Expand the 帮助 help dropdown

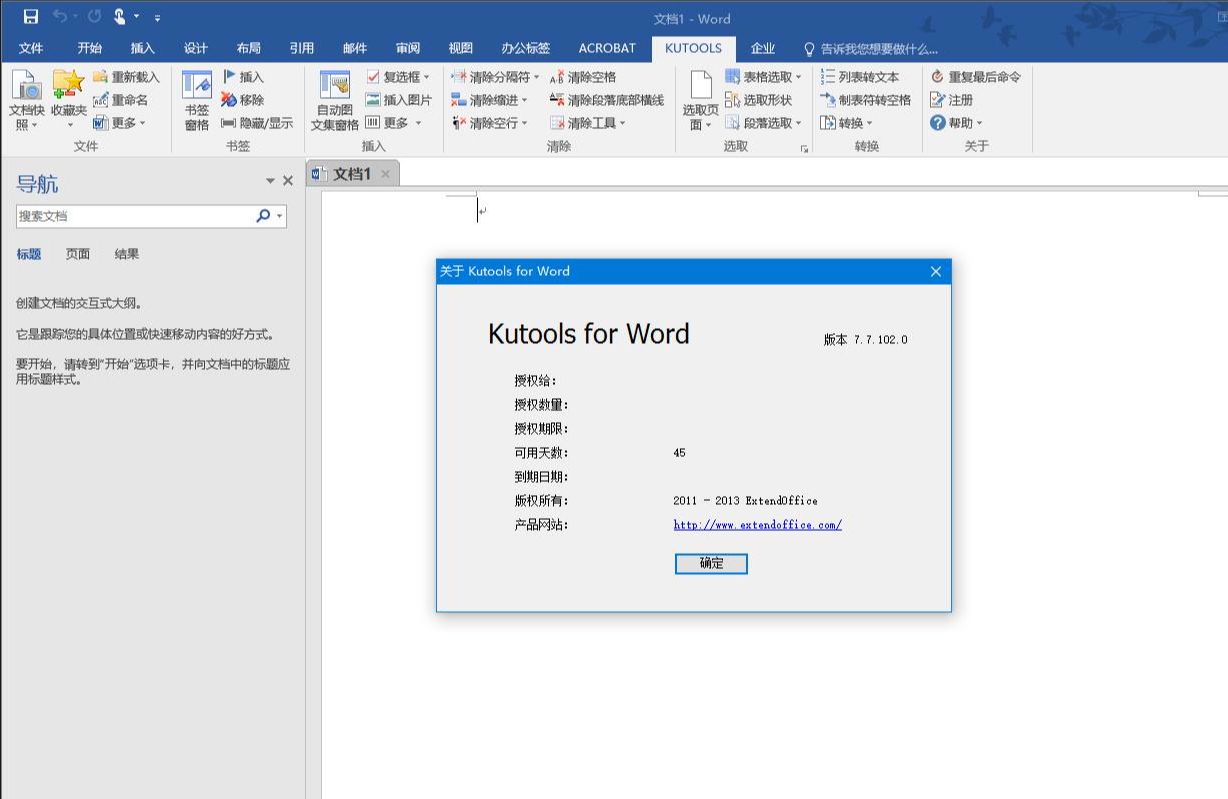coord(979,123)
